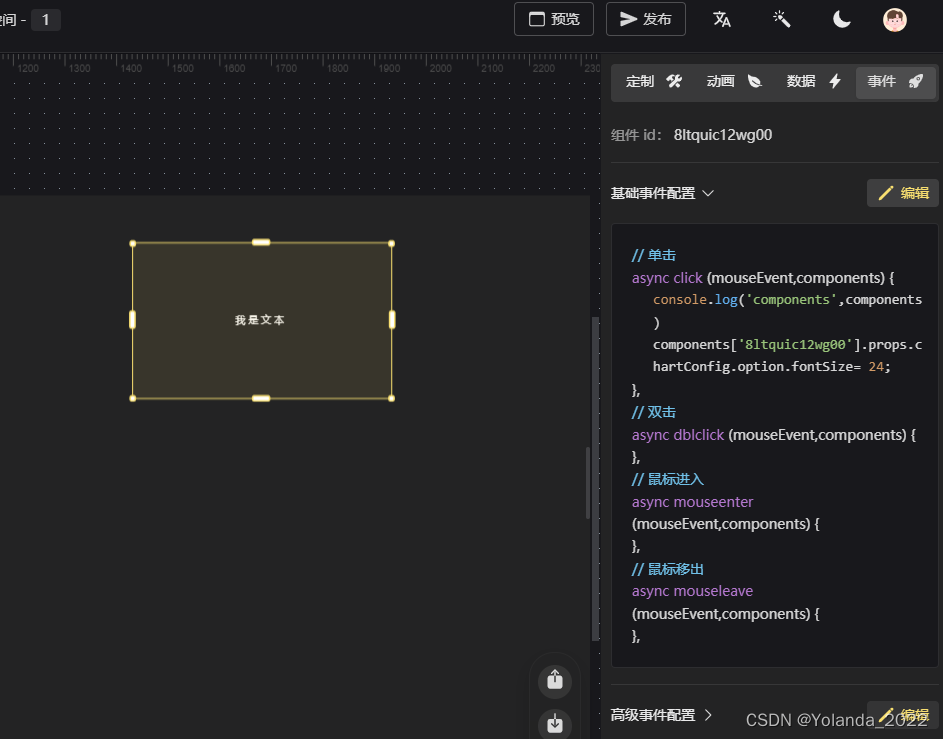This screenshot has height=739, width=943.
Task: Select the 我是文本 text component on canvas
Action: [259, 320]
